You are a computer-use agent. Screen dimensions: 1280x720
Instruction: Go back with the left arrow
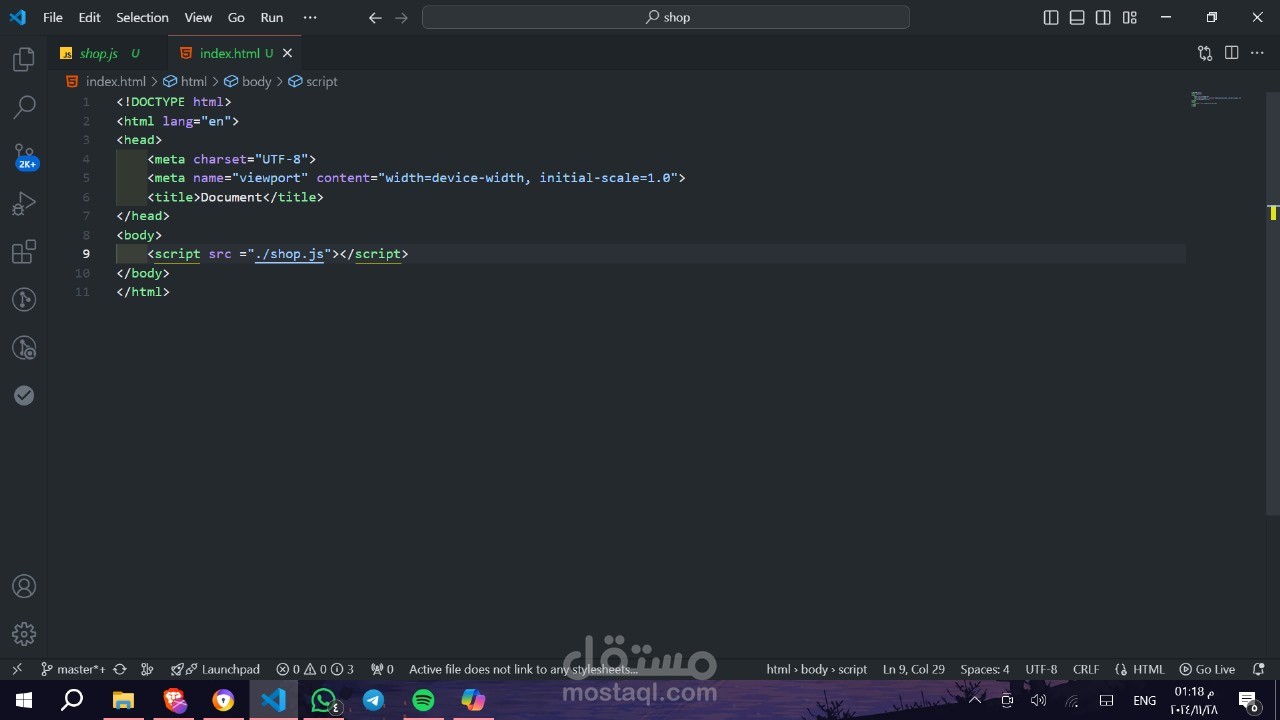pos(375,17)
